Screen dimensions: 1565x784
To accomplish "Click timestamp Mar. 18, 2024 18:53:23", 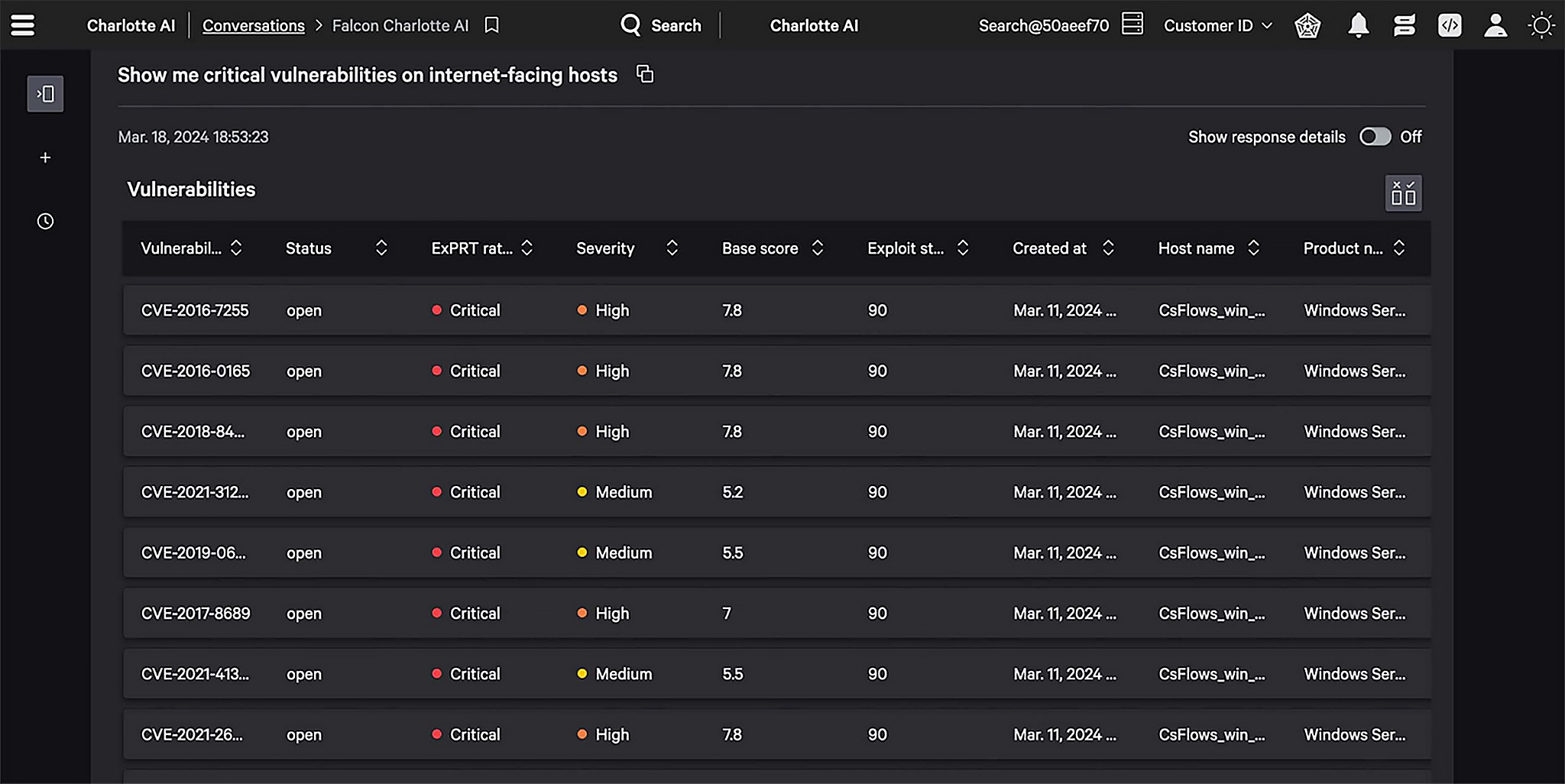I will (193, 137).
